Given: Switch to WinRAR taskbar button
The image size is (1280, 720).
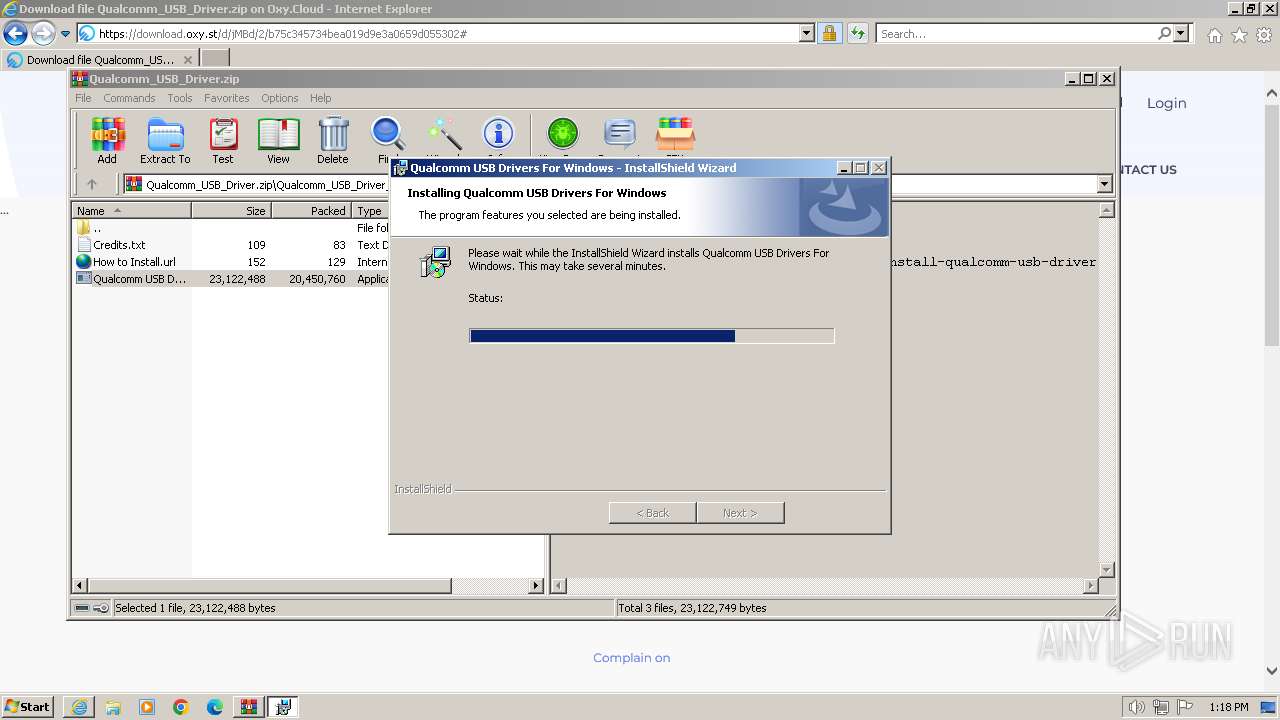Looking at the screenshot, I should (x=248, y=707).
